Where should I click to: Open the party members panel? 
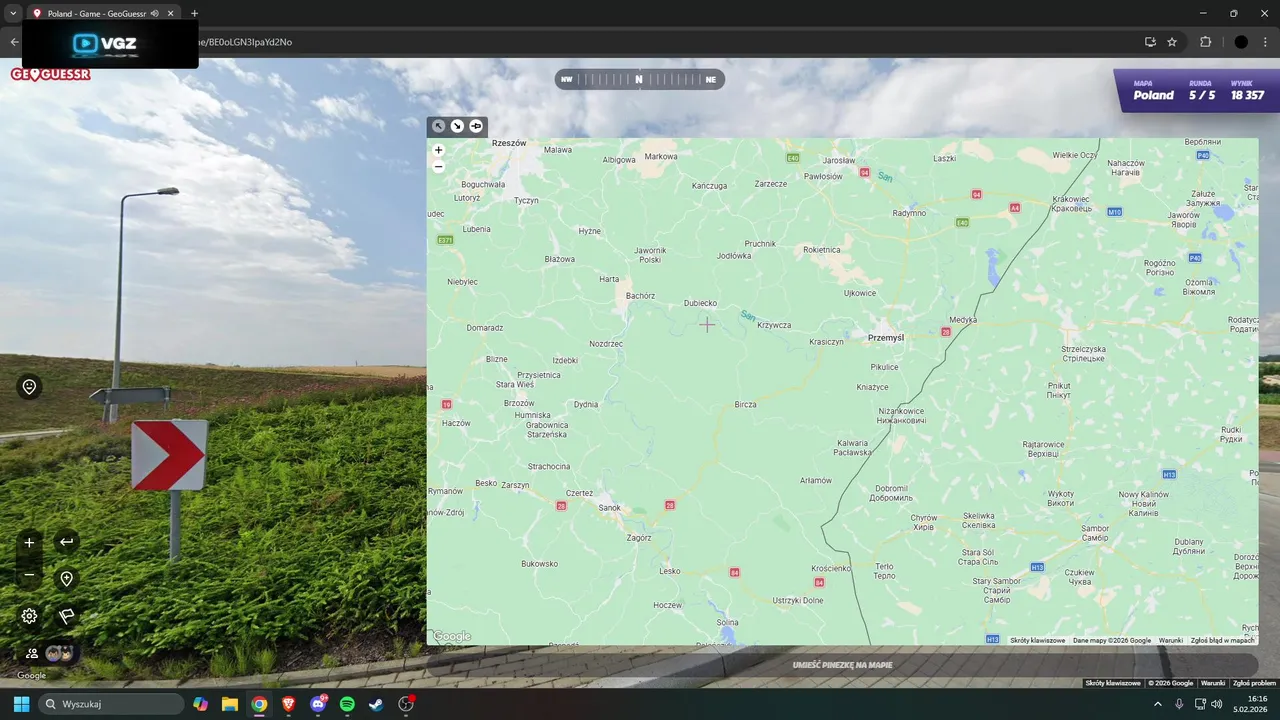click(x=48, y=653)
